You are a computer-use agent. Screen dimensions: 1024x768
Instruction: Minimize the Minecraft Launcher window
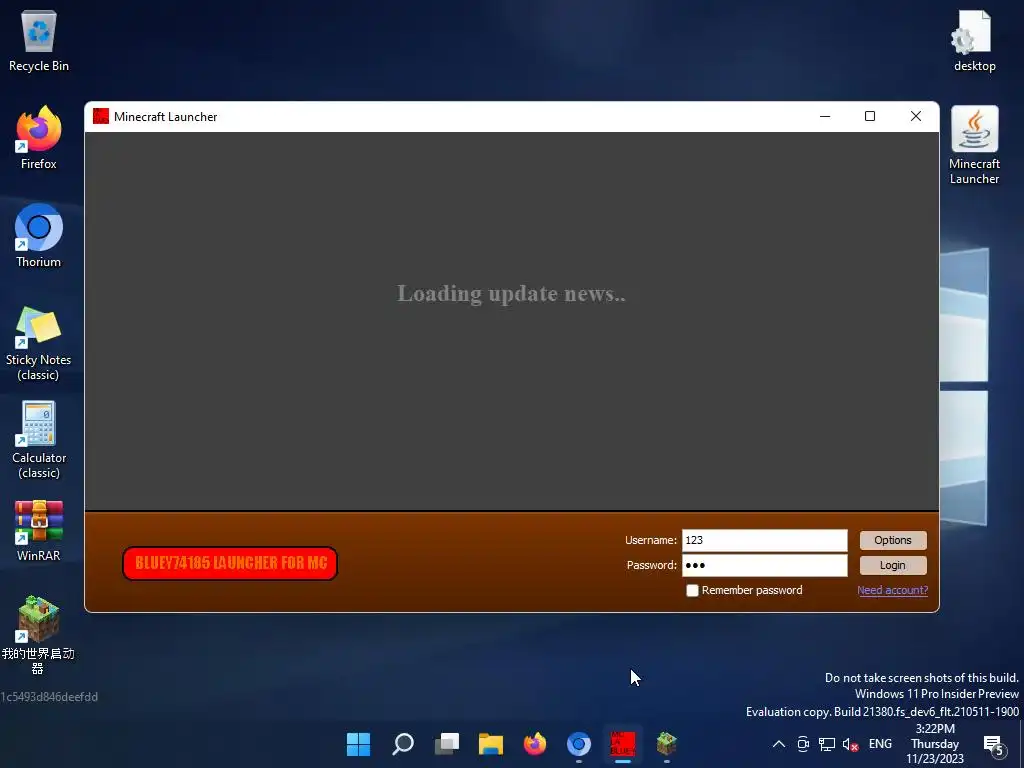(x=825, y=116)
